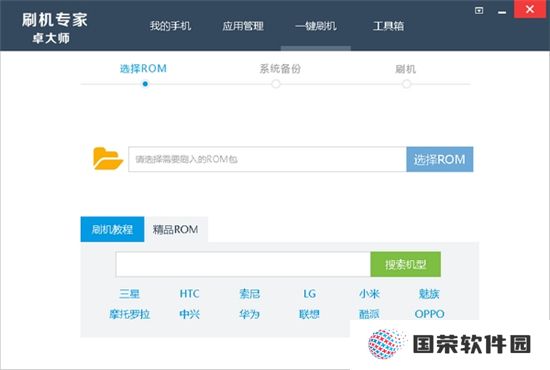
Task: Open the HTC brand link
Action: 189,294
